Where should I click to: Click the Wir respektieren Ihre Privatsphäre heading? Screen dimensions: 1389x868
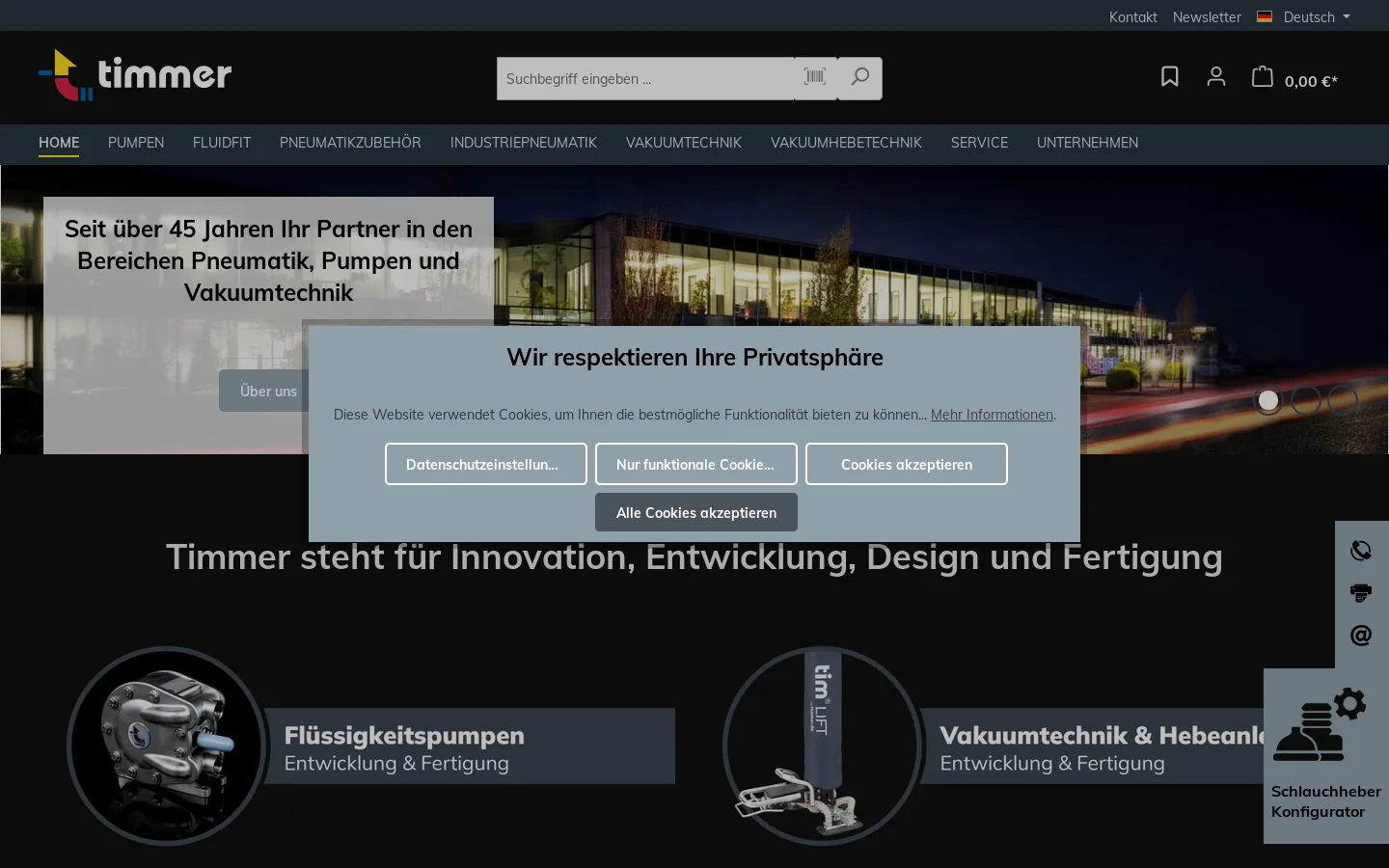click(694, 358)
